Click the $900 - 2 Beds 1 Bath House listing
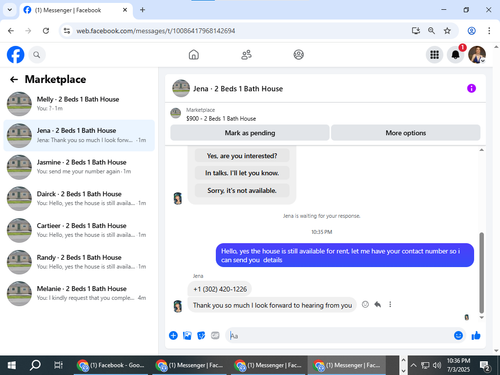This screenshot has height=375, width=500. pyautogui.click(x=221, y=118)
